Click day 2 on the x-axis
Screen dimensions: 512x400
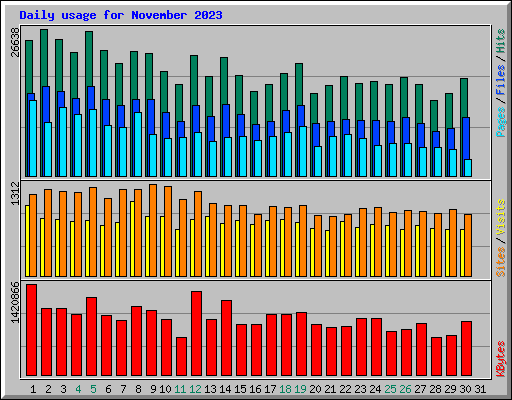pos(48,389)
